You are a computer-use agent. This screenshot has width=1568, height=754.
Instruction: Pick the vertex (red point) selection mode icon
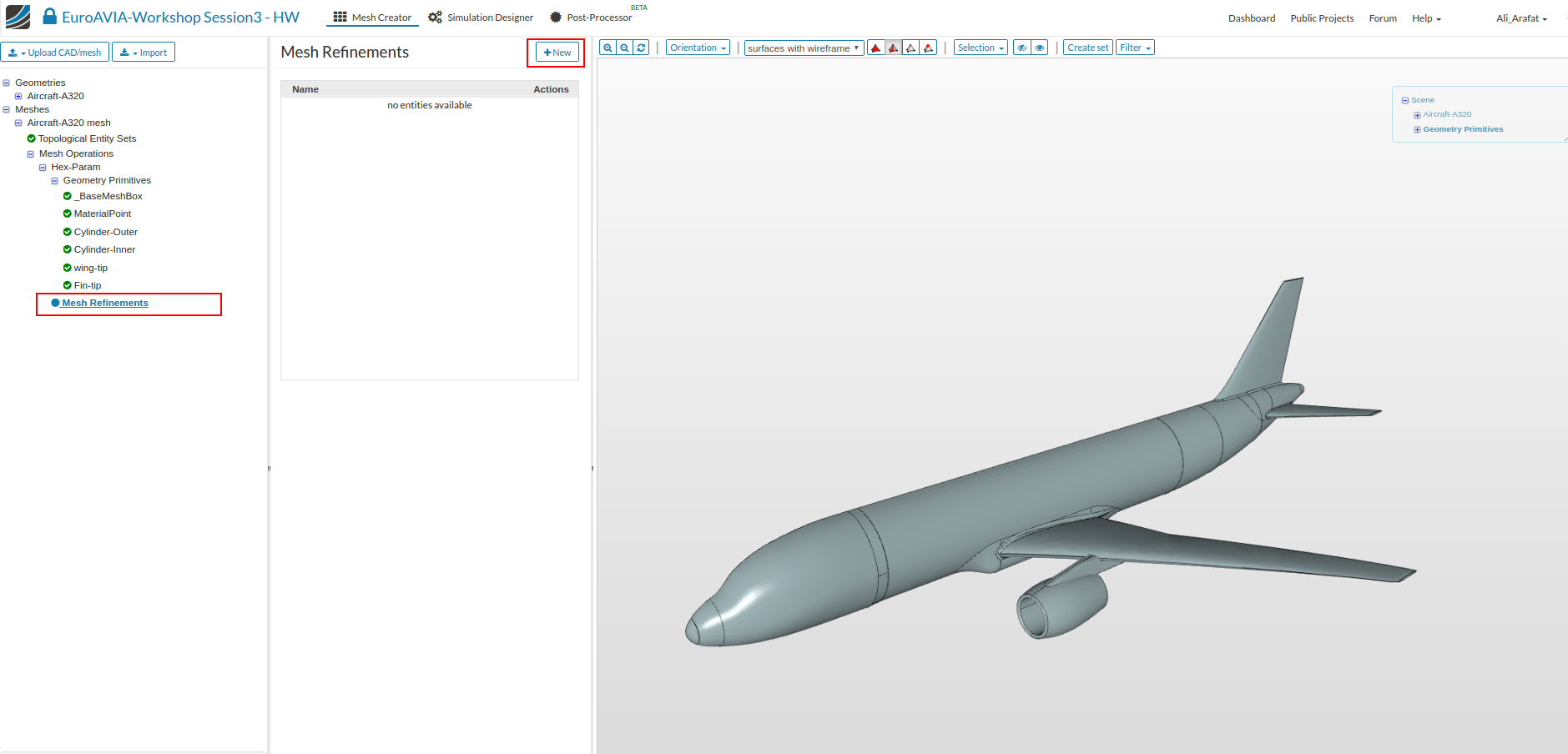[929, 48]
